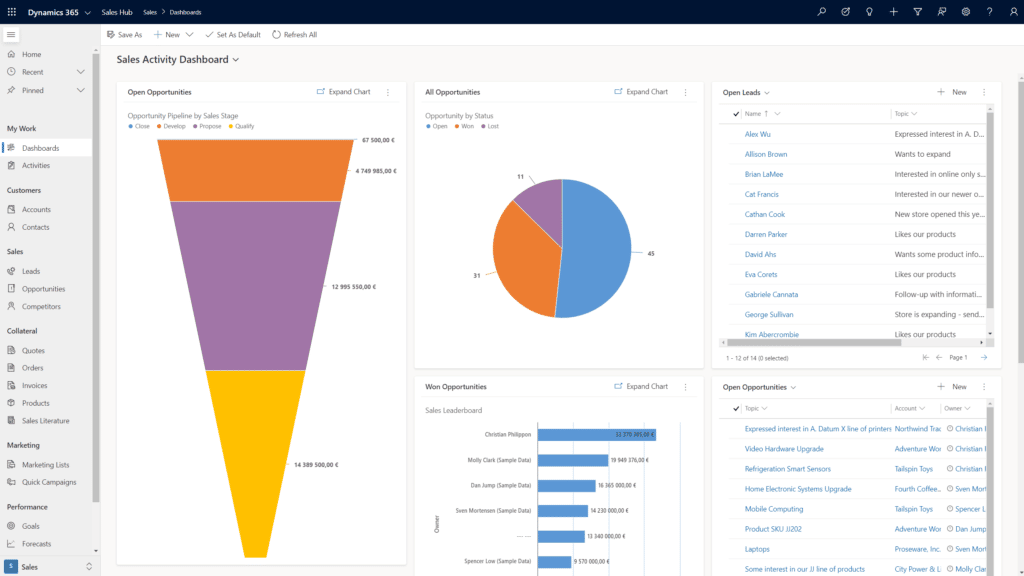
Task: Click Refresh All button
Action: coord(295,35)
